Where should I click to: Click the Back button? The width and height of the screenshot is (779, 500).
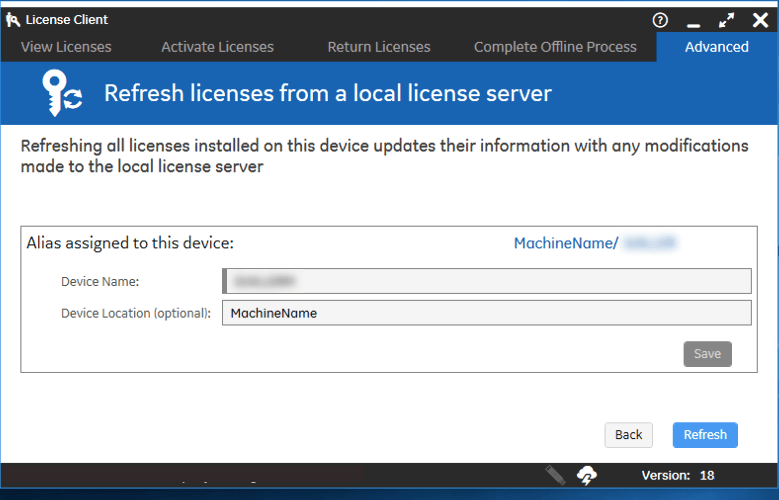(628, 435)
